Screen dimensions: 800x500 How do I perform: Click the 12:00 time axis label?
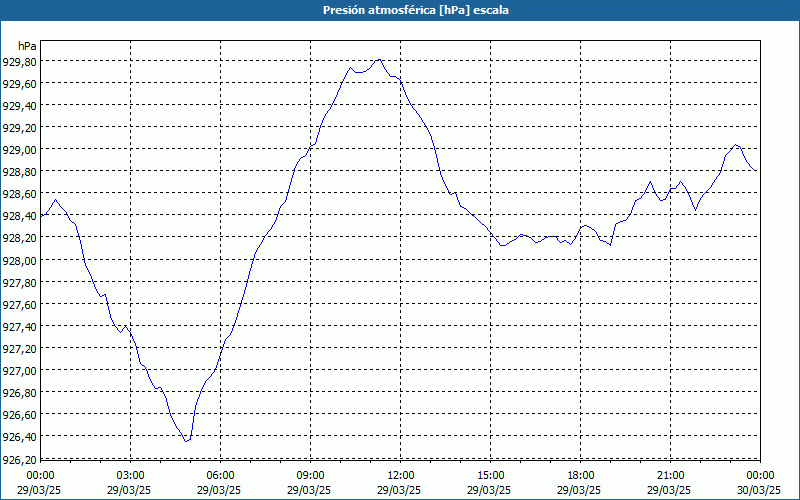point(401,476)
